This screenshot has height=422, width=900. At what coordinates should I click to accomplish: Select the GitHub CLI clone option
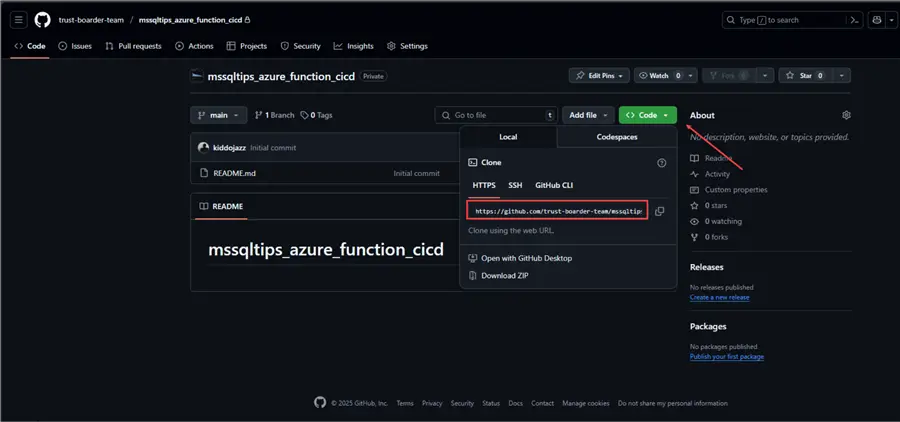554,185
